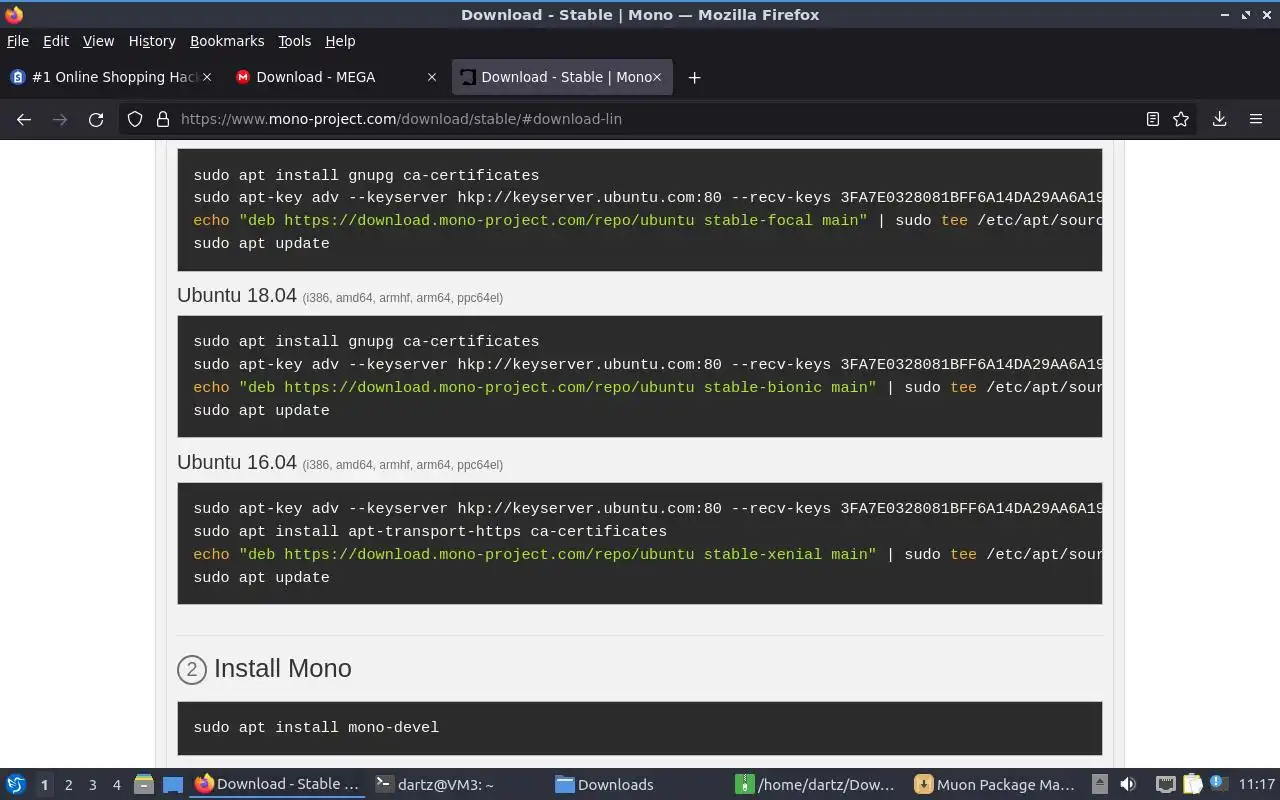Viewport: 1280px width, 800px height.
Task: Click the update notifier tray icon
Action: [1217, 784]
